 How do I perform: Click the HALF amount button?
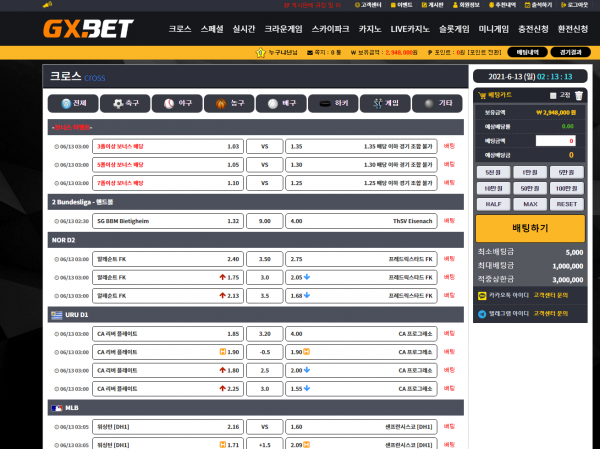pos(494,204)
